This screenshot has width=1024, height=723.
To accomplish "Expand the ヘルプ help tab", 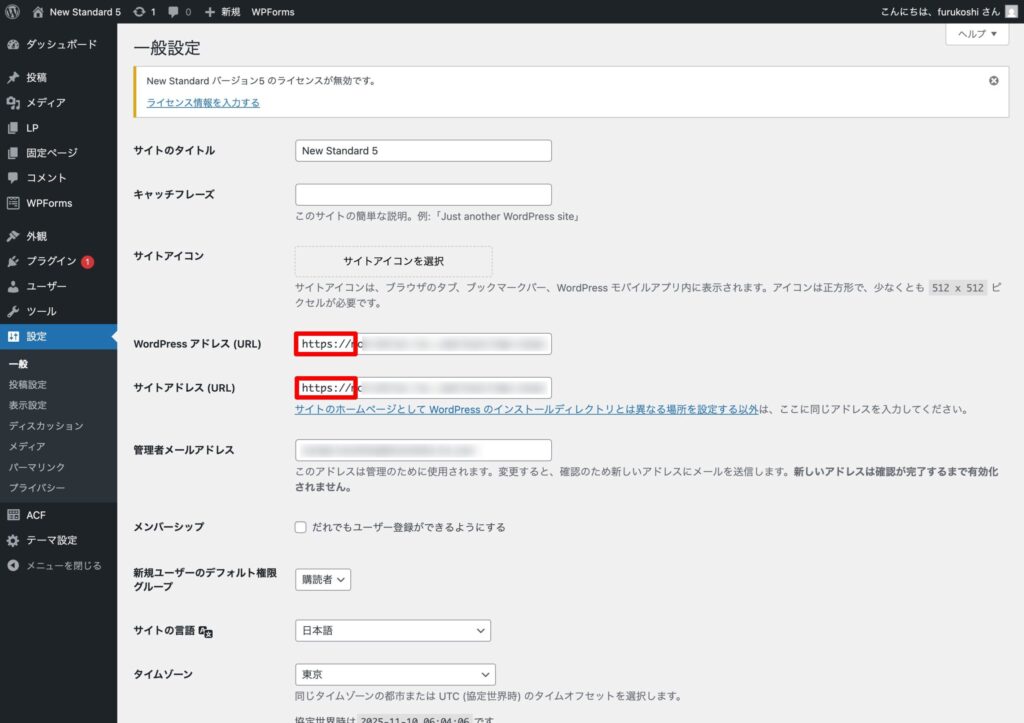I will pyautogui.click(x=977, y=34).
